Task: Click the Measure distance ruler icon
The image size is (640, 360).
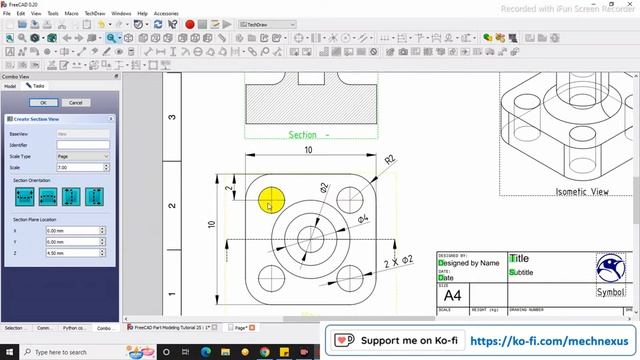Action: [222, 38]
